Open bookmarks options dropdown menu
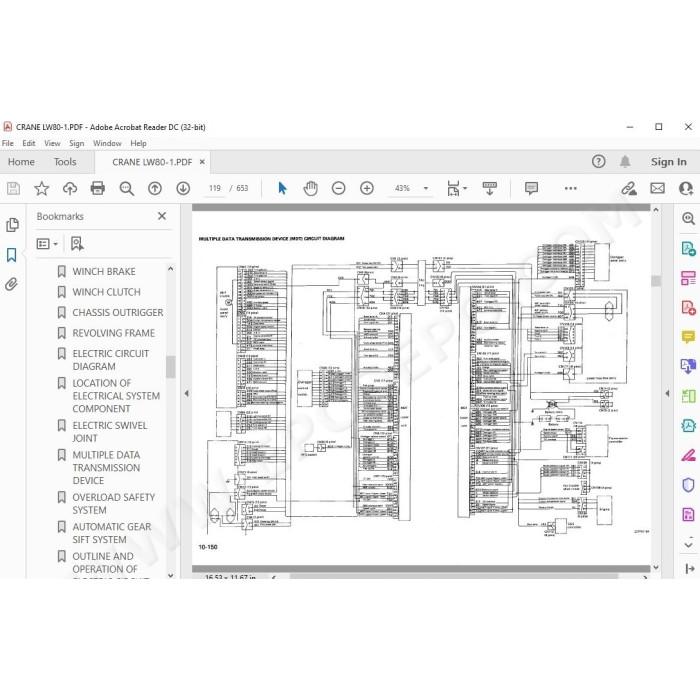The height and width of the screenshot is (700, 700). pos(47,244)
